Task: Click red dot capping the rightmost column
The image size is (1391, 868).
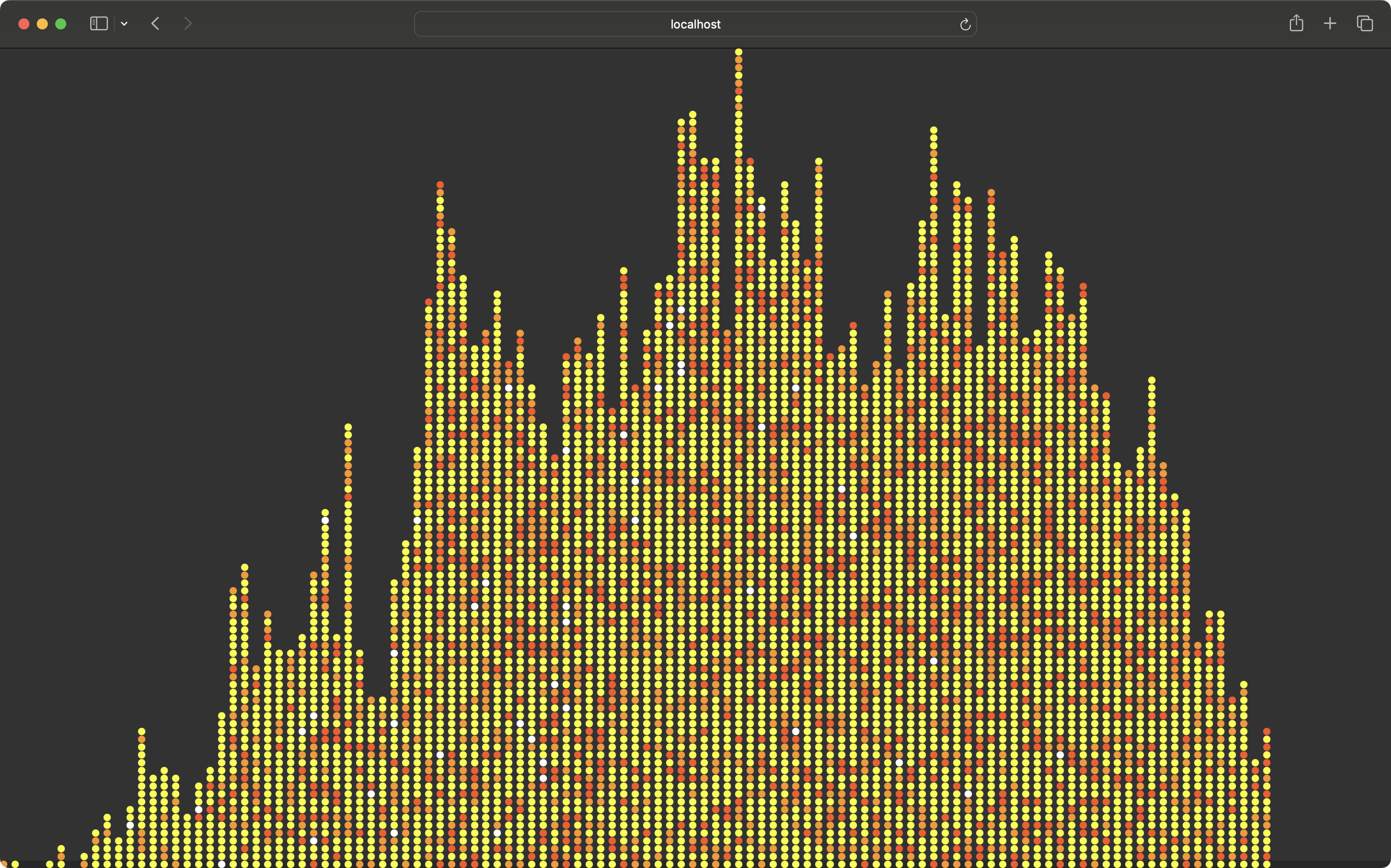Action: click(1266, 731)
